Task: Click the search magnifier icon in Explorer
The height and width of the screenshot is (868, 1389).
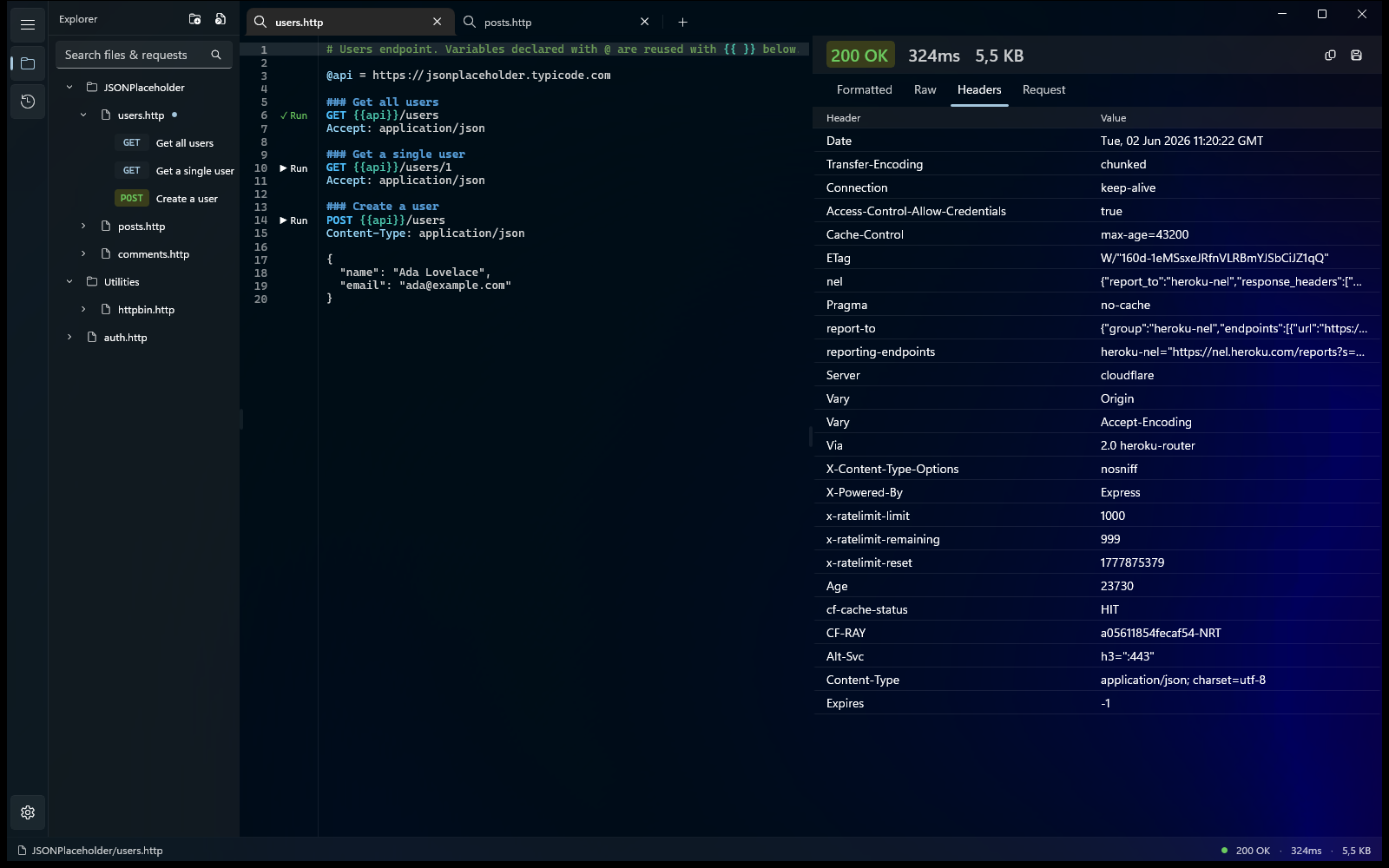Action: pos(216,55)
